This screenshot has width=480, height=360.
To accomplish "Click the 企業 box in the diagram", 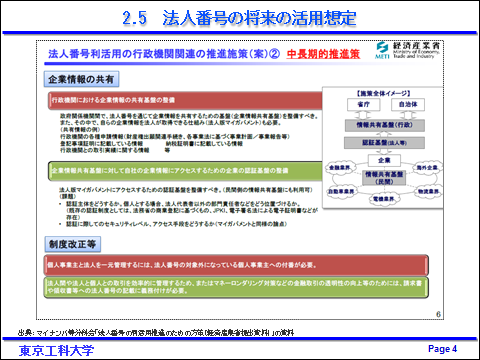I will (384, 160).
